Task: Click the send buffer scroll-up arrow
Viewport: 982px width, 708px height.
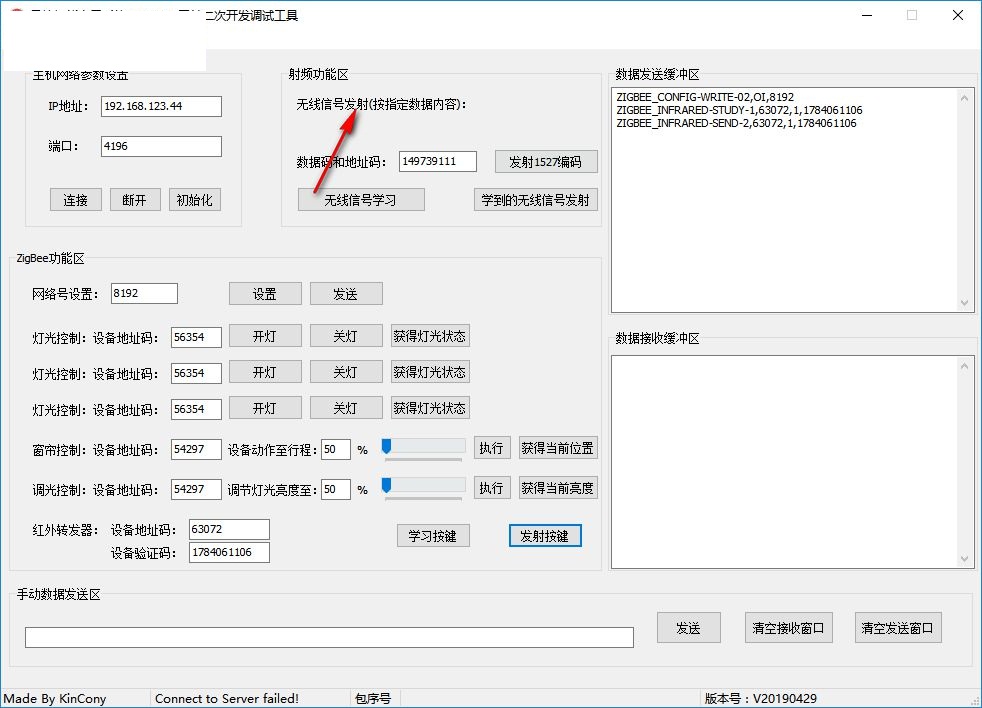Action: (964, 98)
